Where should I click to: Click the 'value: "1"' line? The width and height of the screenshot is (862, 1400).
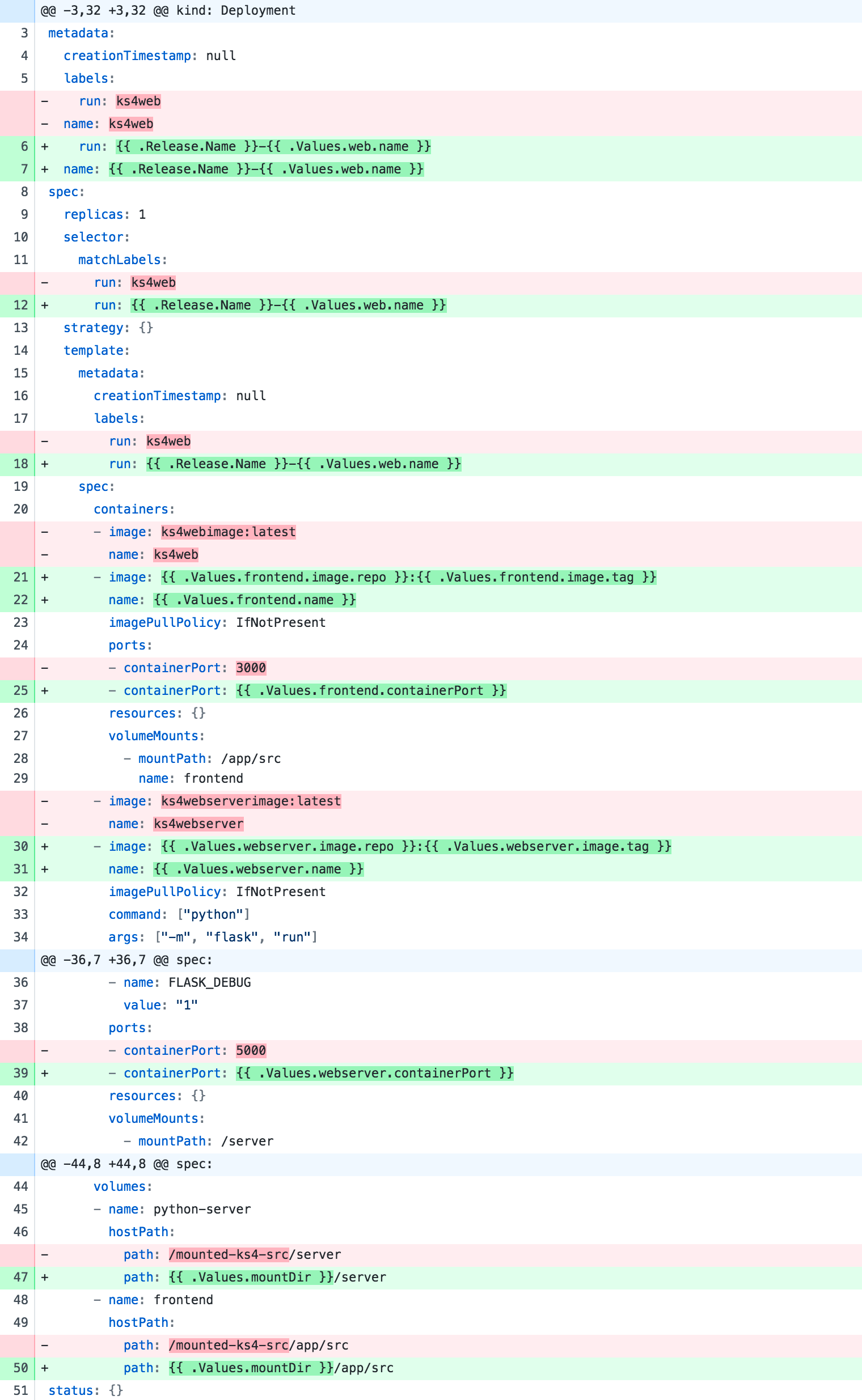[x=448, y=1006]
